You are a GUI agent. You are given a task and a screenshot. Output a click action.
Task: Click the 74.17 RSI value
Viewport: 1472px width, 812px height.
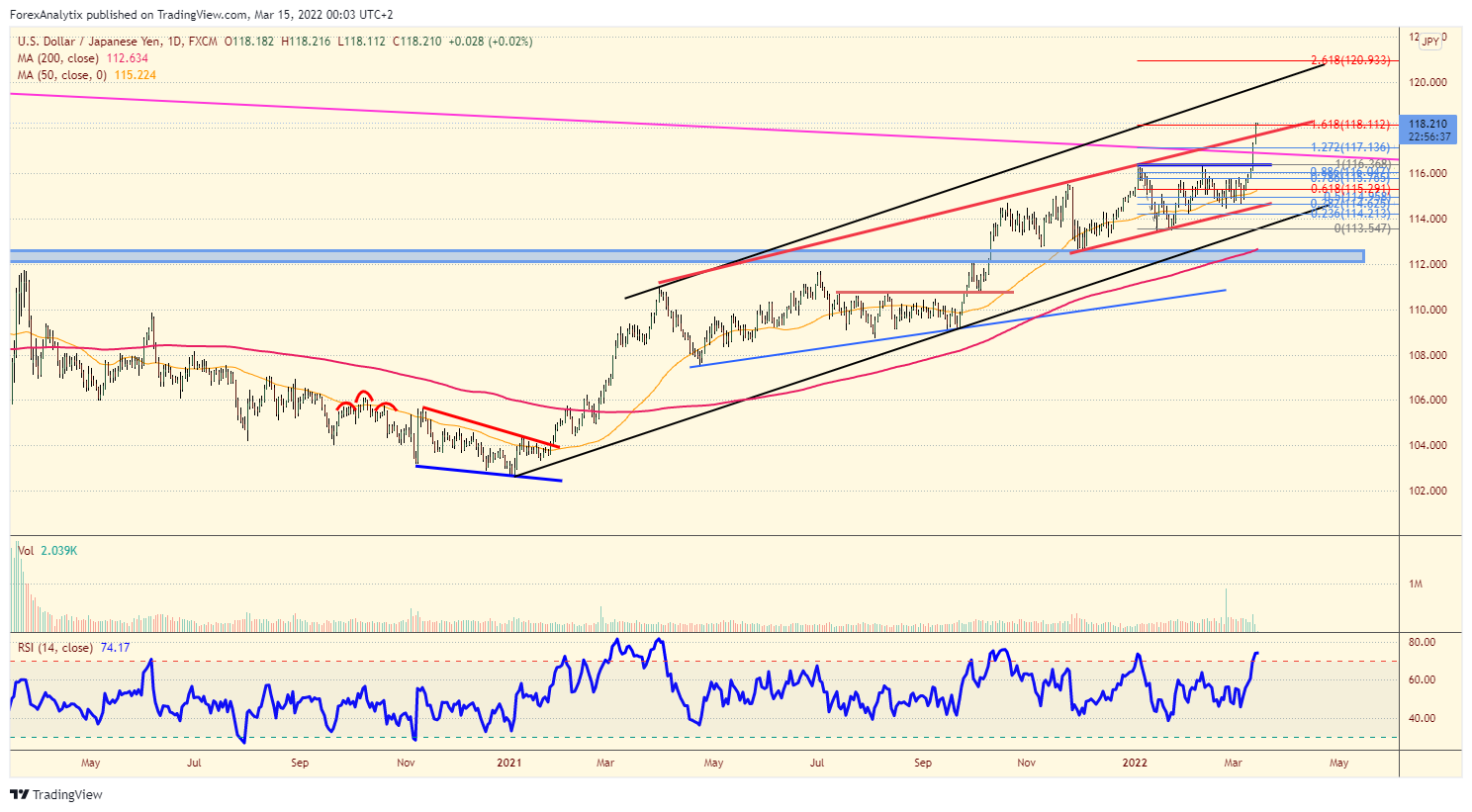116,648
